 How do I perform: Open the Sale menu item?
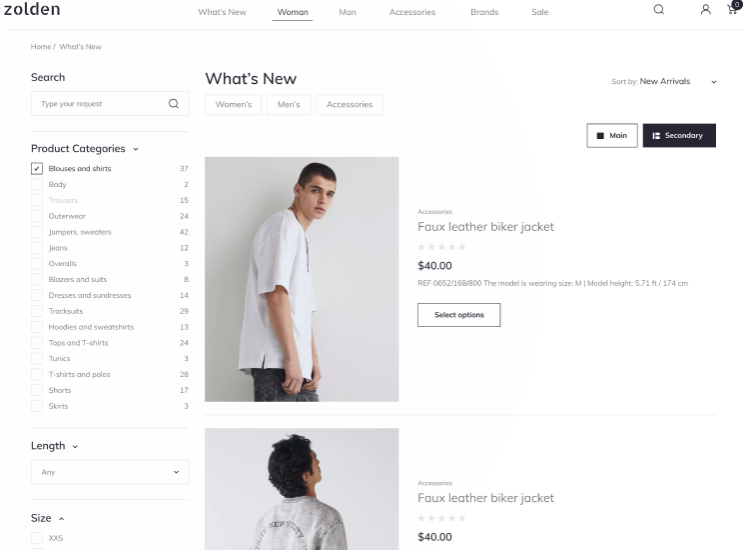tap(540, 12)
